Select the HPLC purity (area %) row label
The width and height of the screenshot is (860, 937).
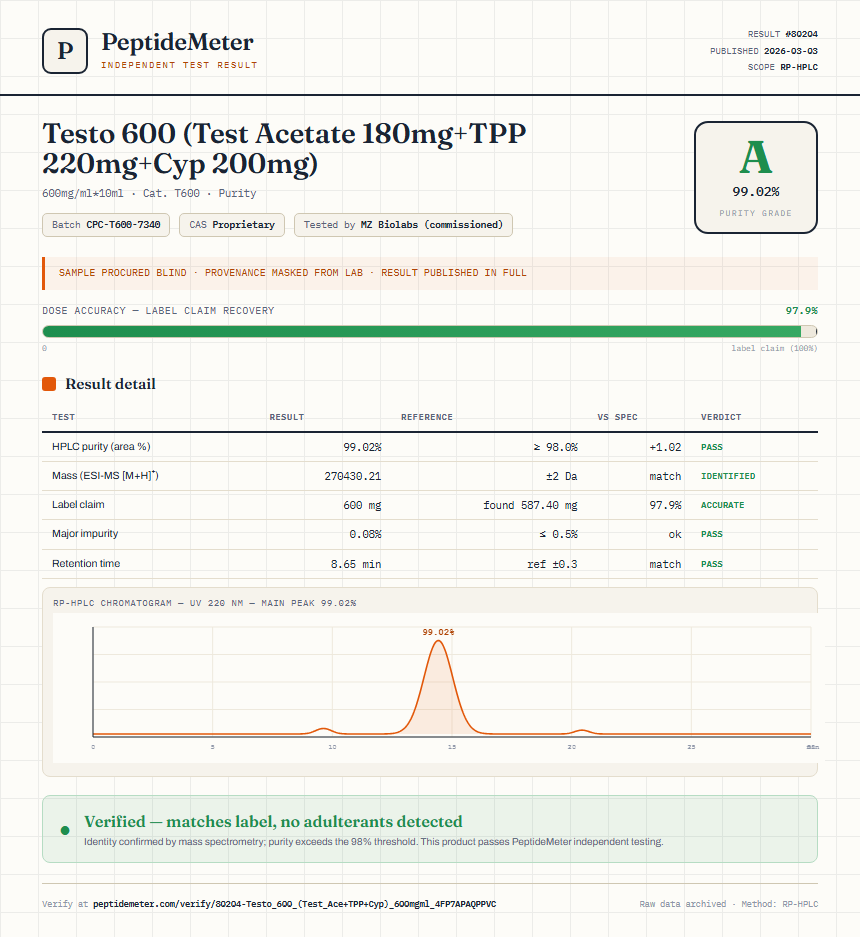pos(101,446)
